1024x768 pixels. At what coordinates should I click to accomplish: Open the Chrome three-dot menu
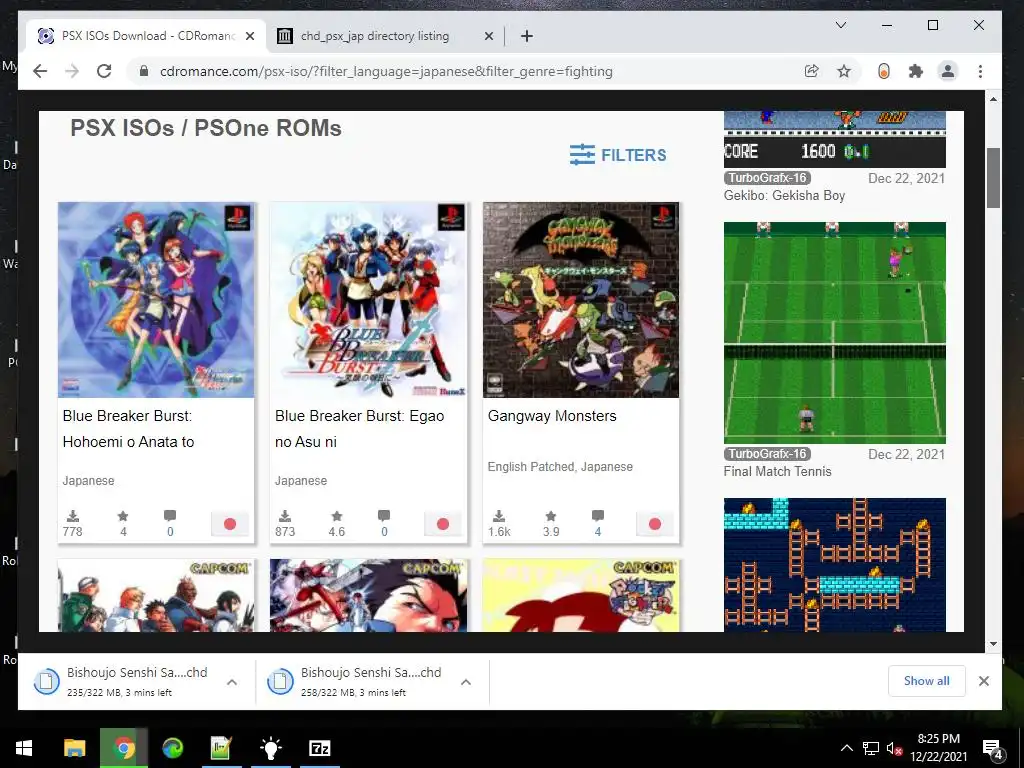click(x=980, y=71)
